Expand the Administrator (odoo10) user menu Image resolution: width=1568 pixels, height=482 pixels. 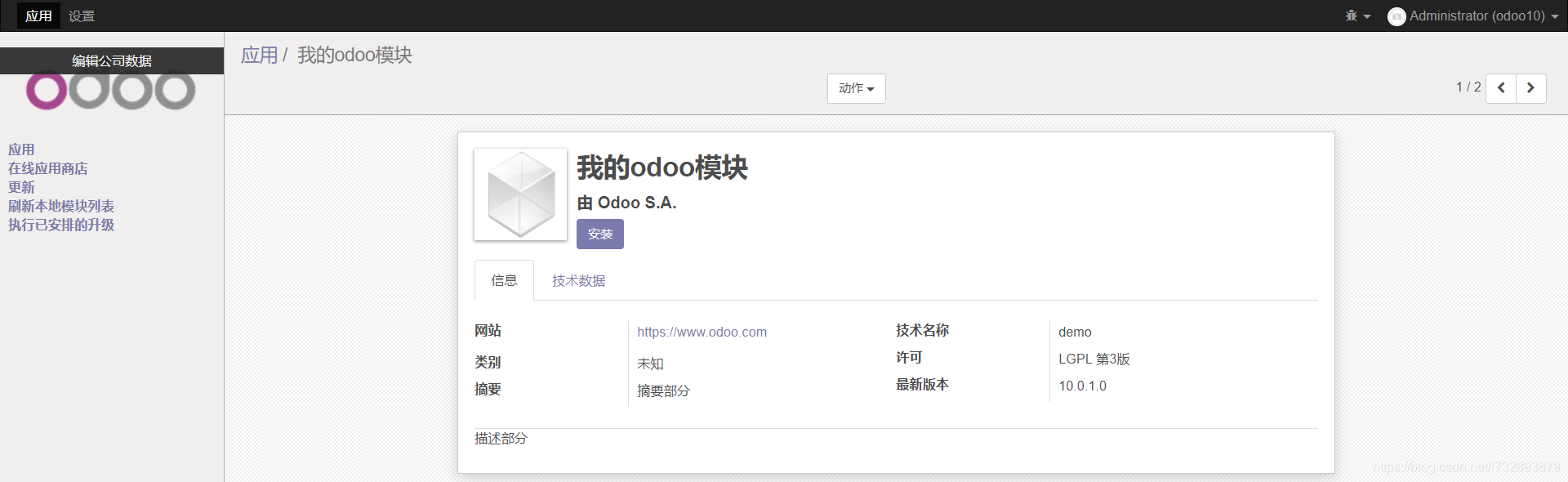1473,16
